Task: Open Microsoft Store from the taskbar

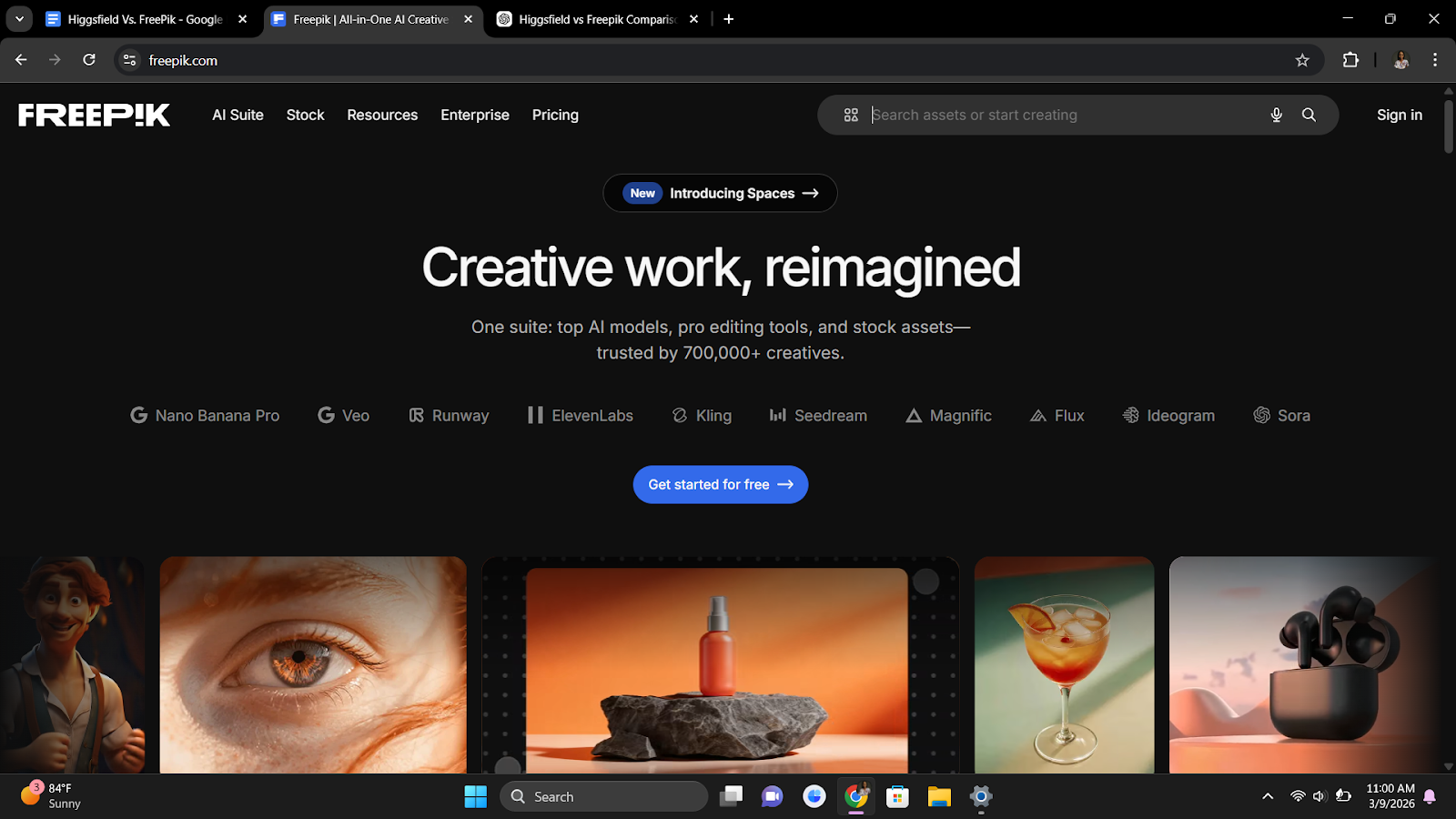Action: (x=898, y=797)
